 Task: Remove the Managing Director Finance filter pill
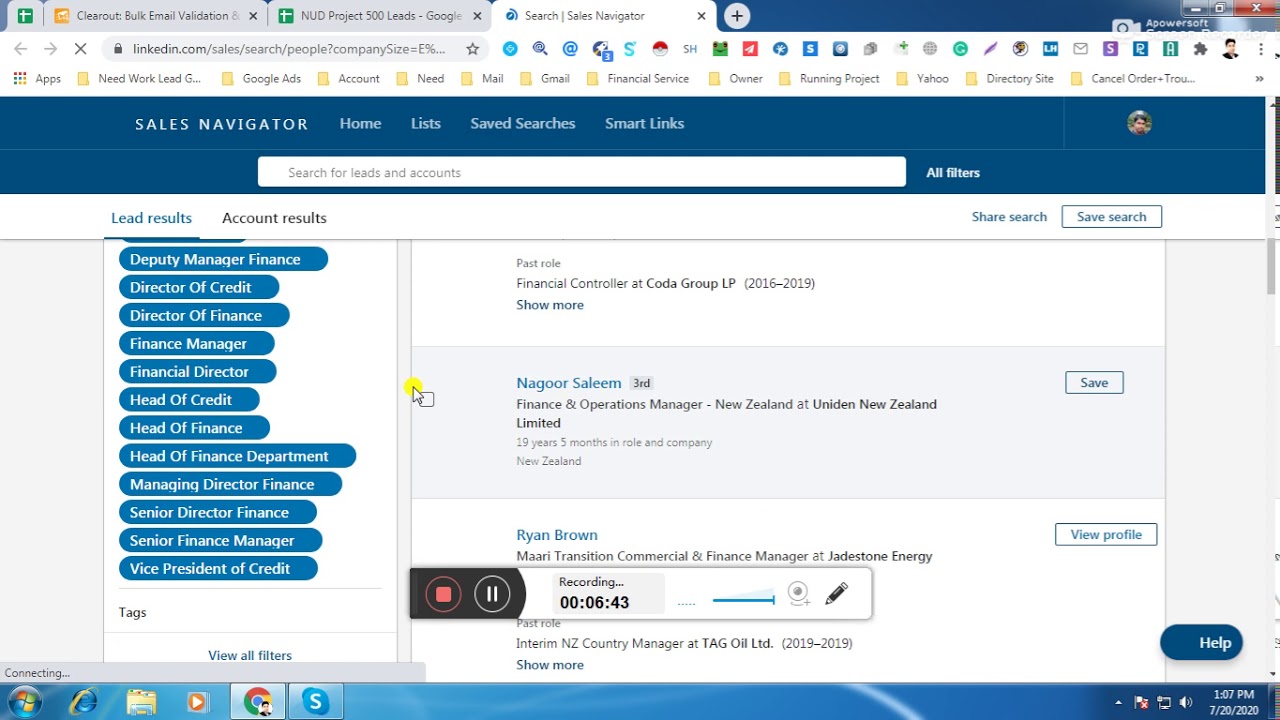click(x=230, y=484)
